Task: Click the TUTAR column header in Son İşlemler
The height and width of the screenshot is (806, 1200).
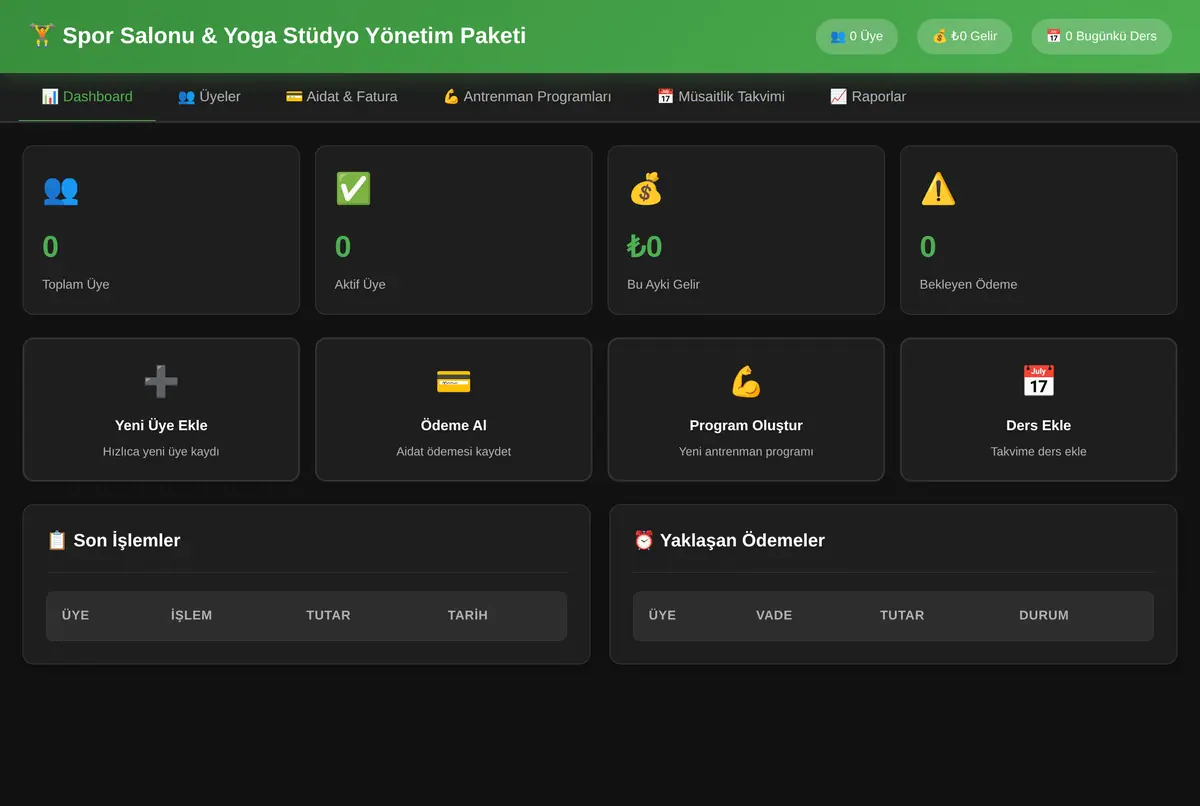Action: pyautogui.click(x=328, y=615)
